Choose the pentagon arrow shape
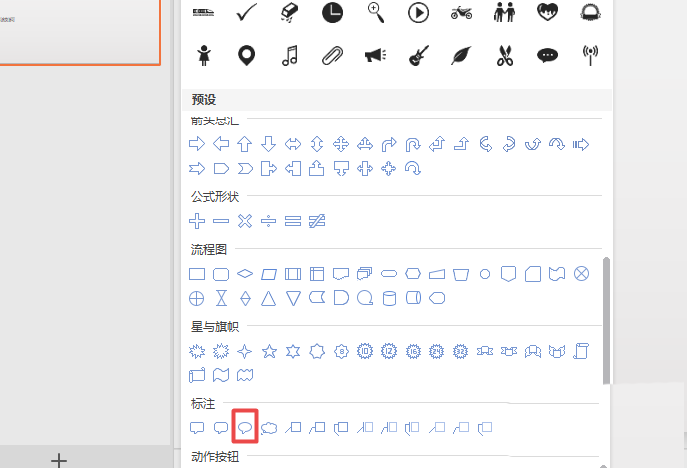Viewport: 687px width, 468px height. (221, 168)
